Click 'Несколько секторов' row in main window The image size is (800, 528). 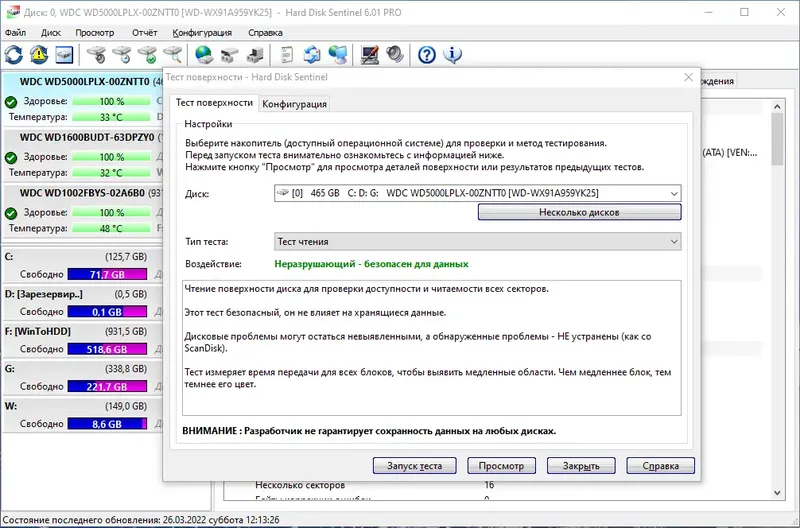[x=300, y=485]
